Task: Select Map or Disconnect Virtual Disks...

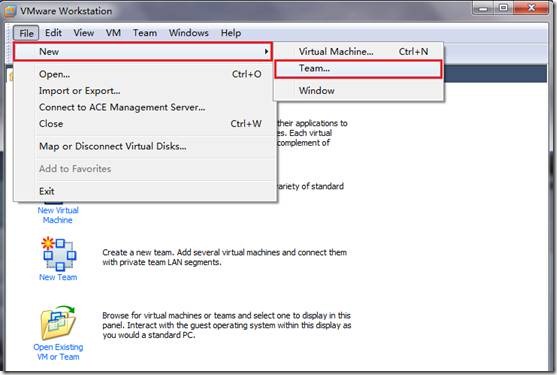Action: pos(145,146)
